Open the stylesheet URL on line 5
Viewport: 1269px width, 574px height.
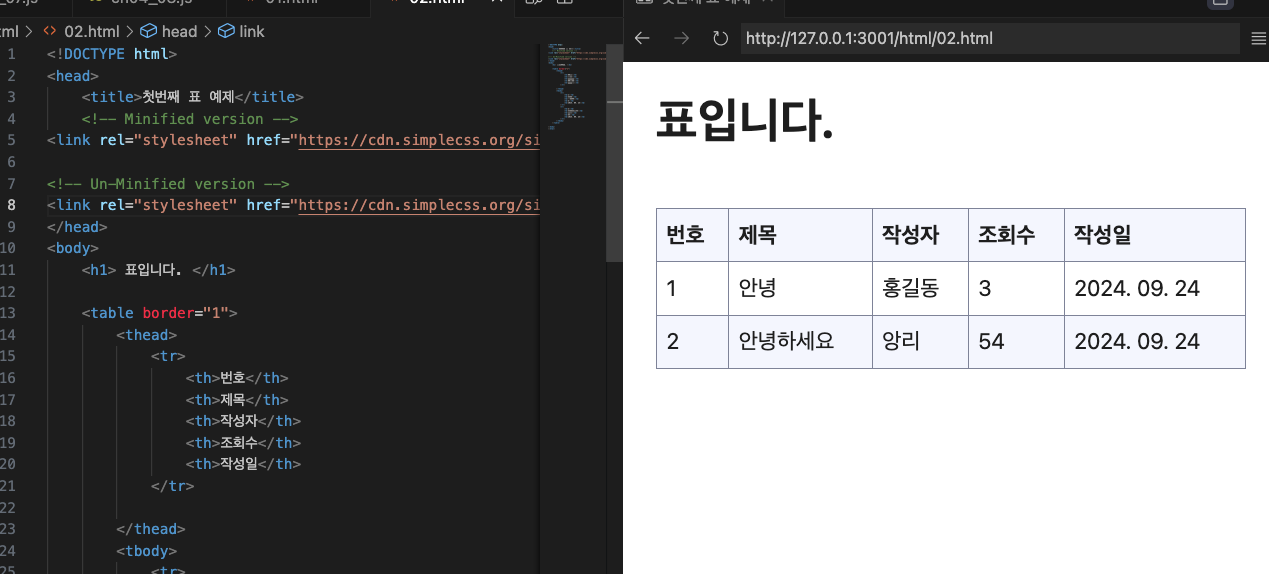[419, 140]
